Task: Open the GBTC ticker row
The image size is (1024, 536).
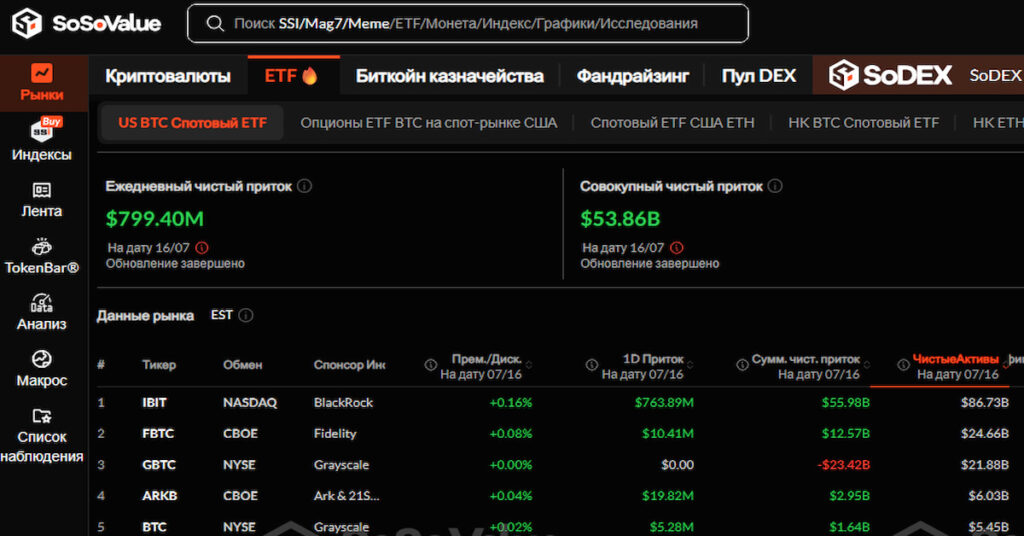Action: [159, 465]
